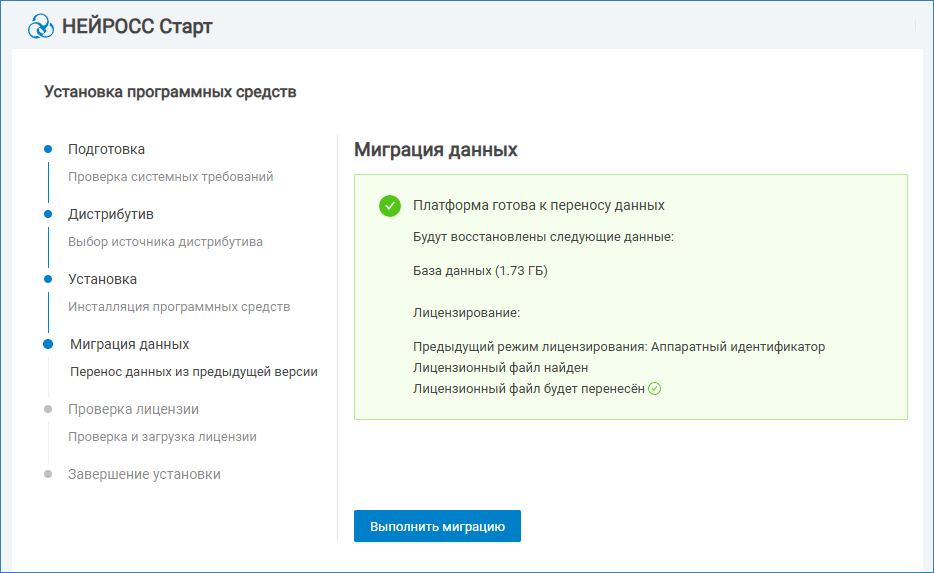Click 'Выбор источника дистрибутива' description
Viewport: 934px width, 573px height.
pos(165,242)
